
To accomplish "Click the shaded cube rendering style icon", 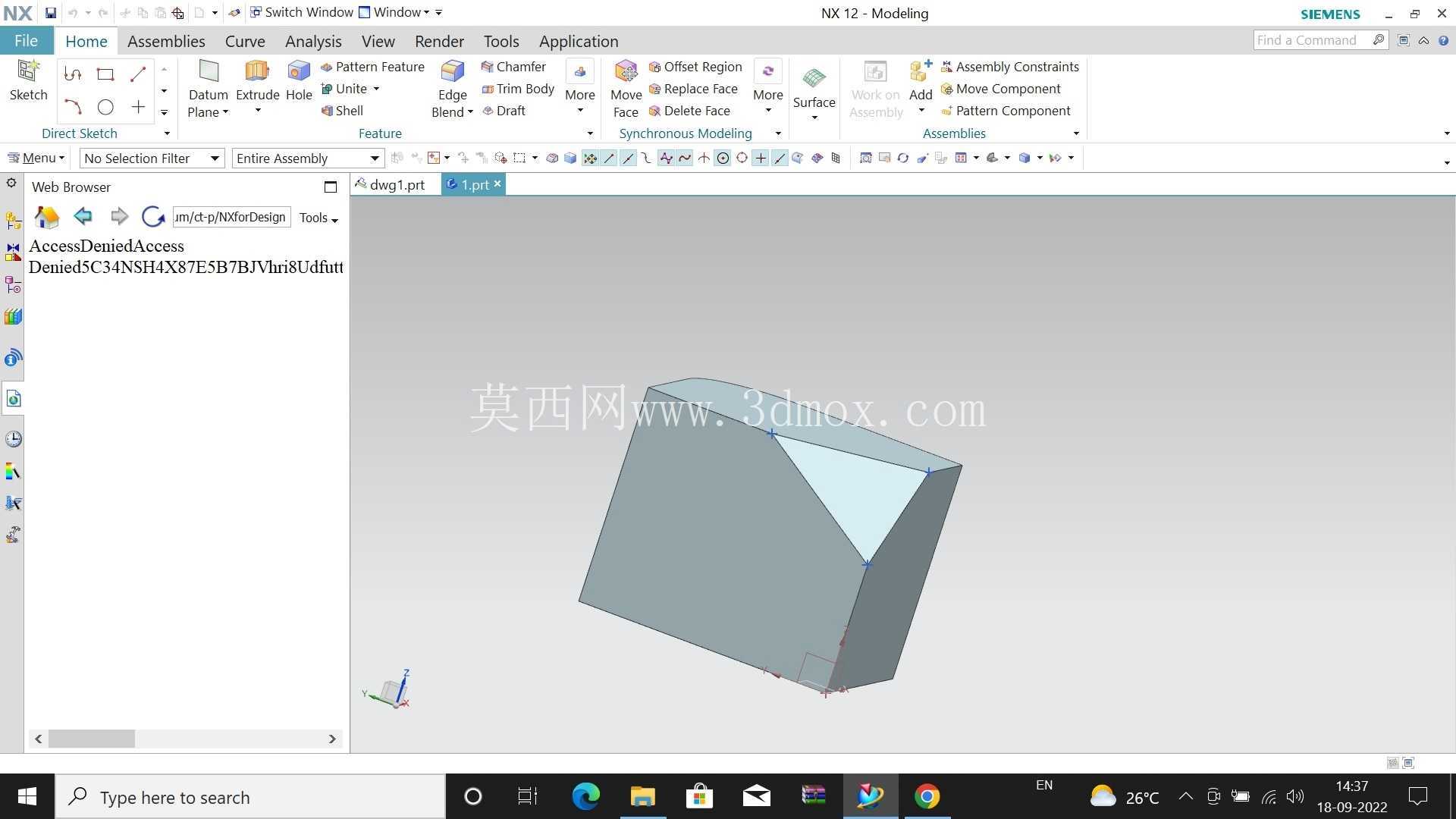I will point(1025,158).
